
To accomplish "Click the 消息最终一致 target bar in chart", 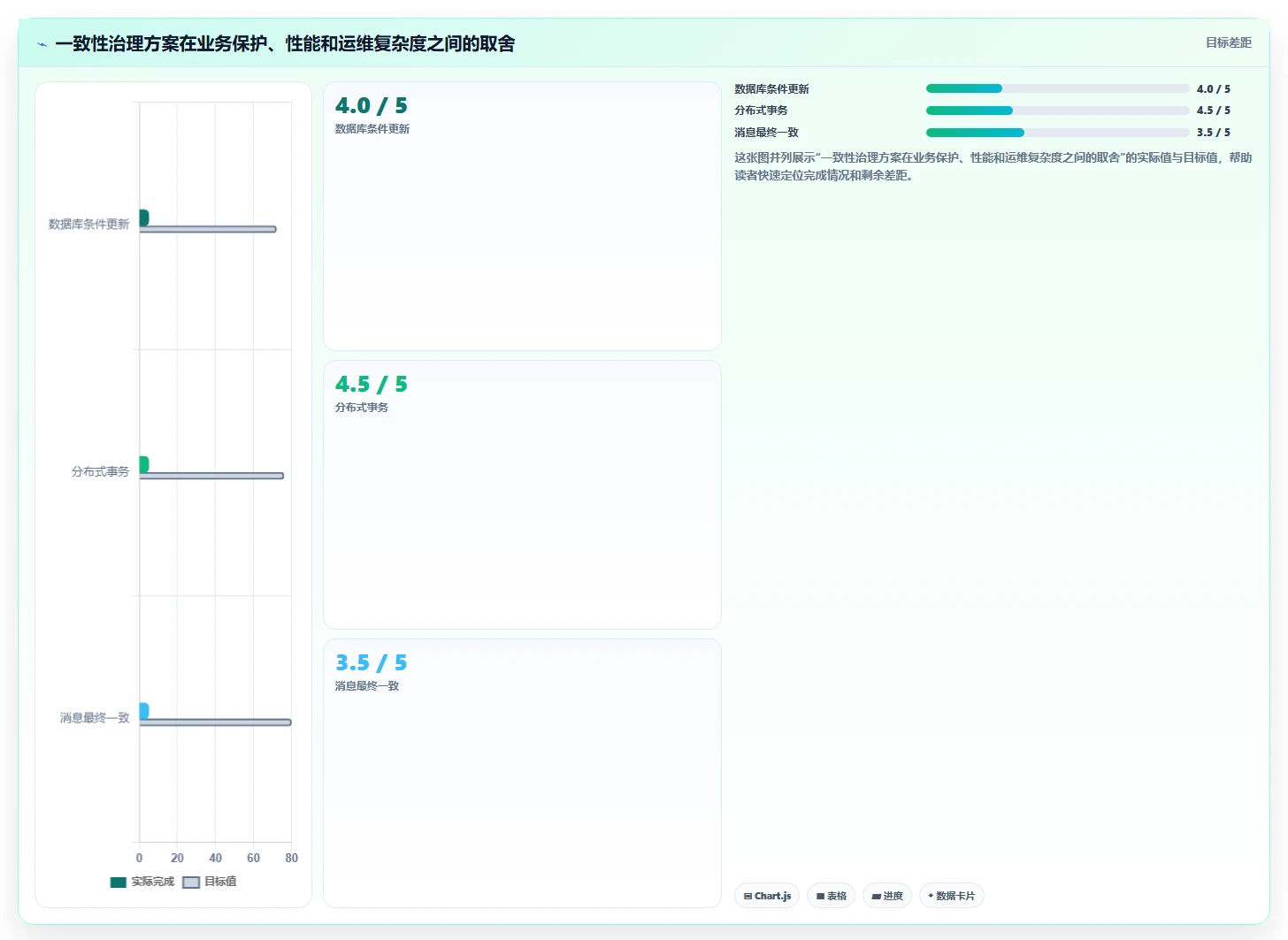I will point(215,722).
